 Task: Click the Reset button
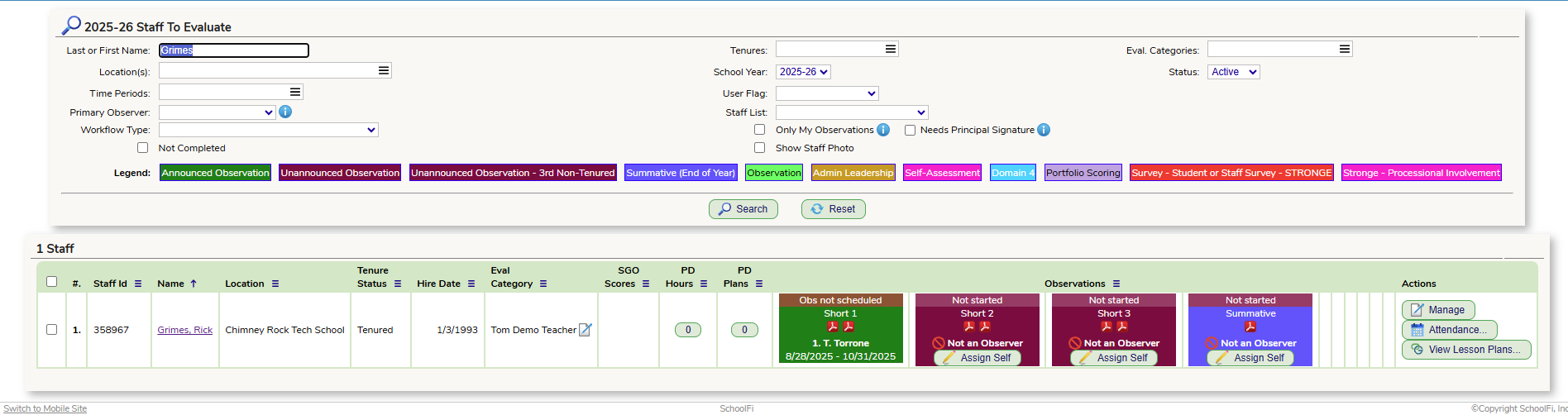tap(834, 209)
